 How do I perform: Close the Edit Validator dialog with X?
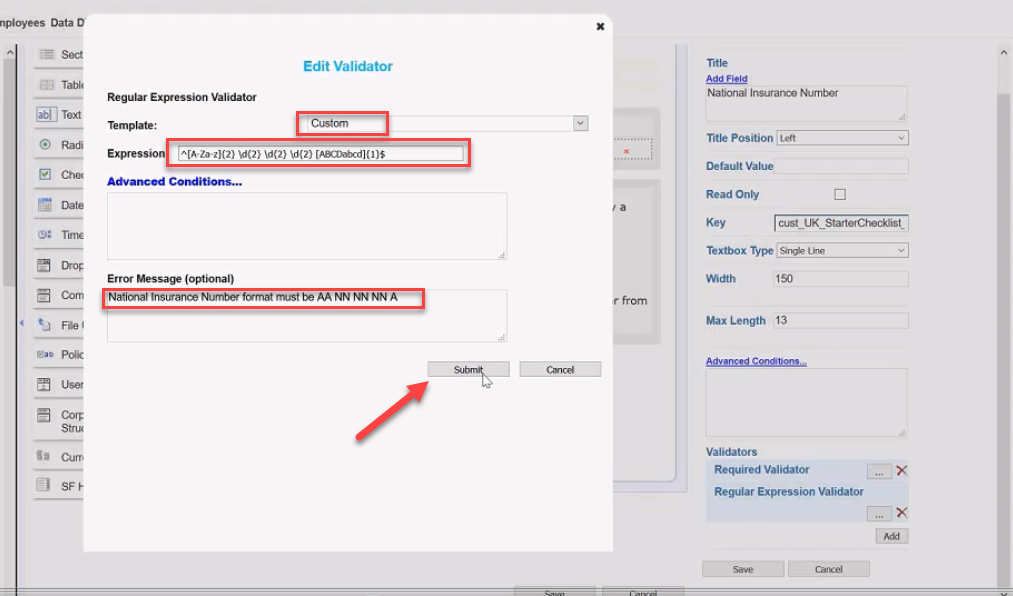coord(600,26)
